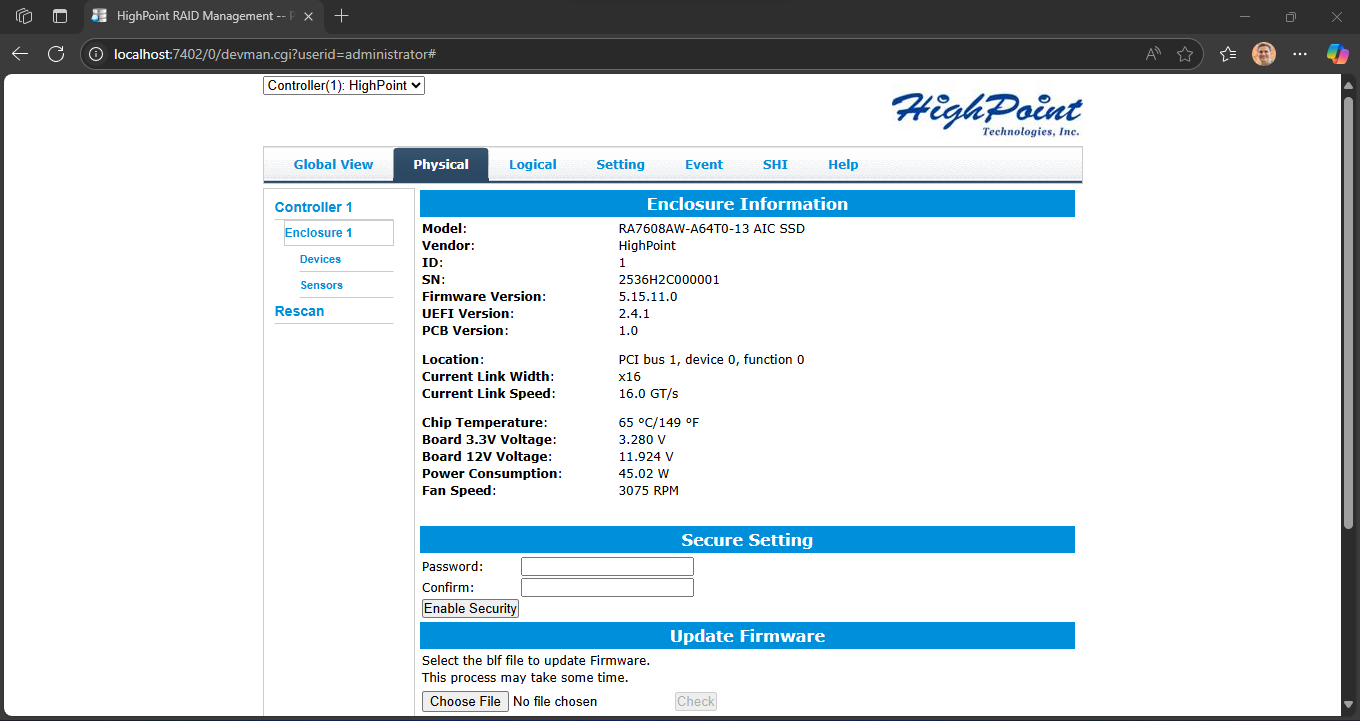Open browser settings via ellipsis icon
Screen dimensions: 1360x721
(x=1300, y=54)
